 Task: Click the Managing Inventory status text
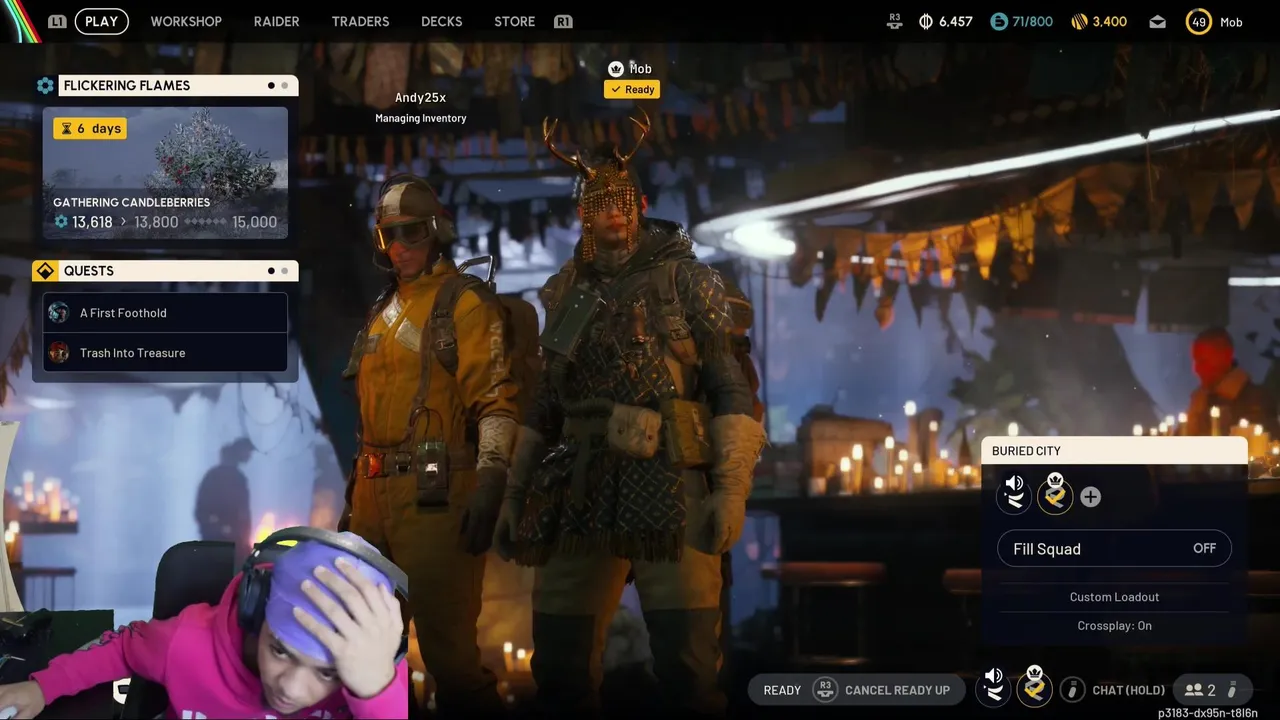pyautogui.click(x=420, y=118)
